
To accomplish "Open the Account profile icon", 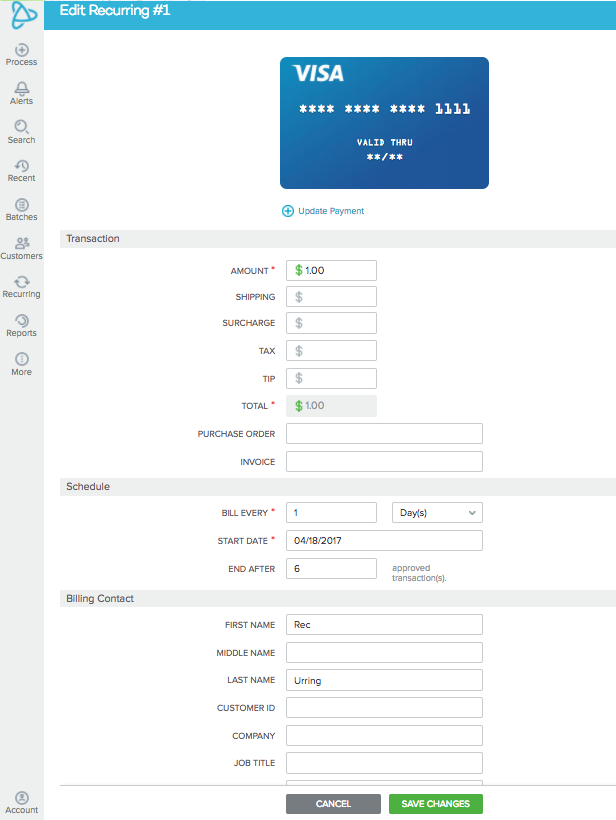I will click(21, 798).
